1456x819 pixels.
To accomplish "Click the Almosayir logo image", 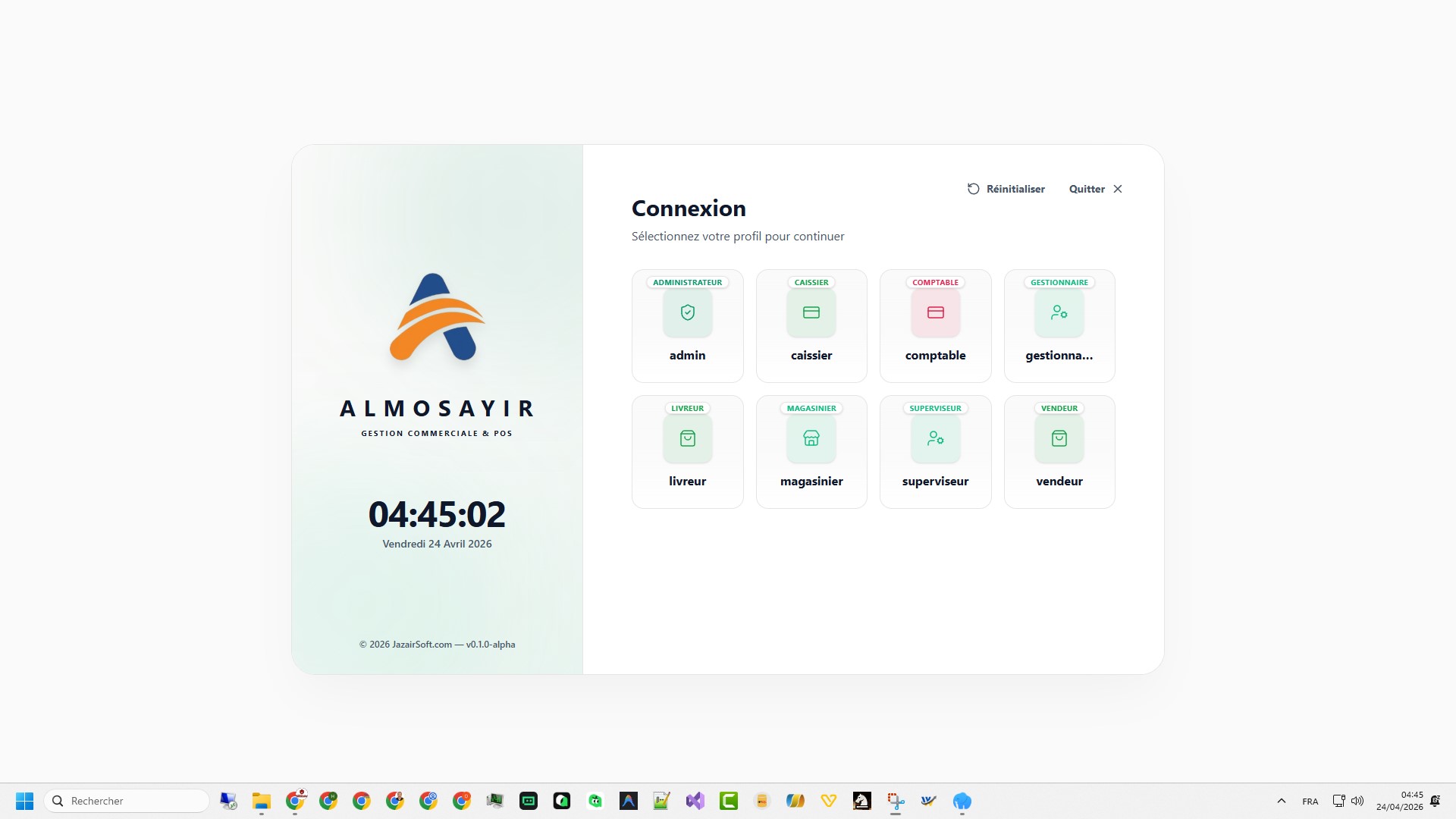I will point(437,317).
